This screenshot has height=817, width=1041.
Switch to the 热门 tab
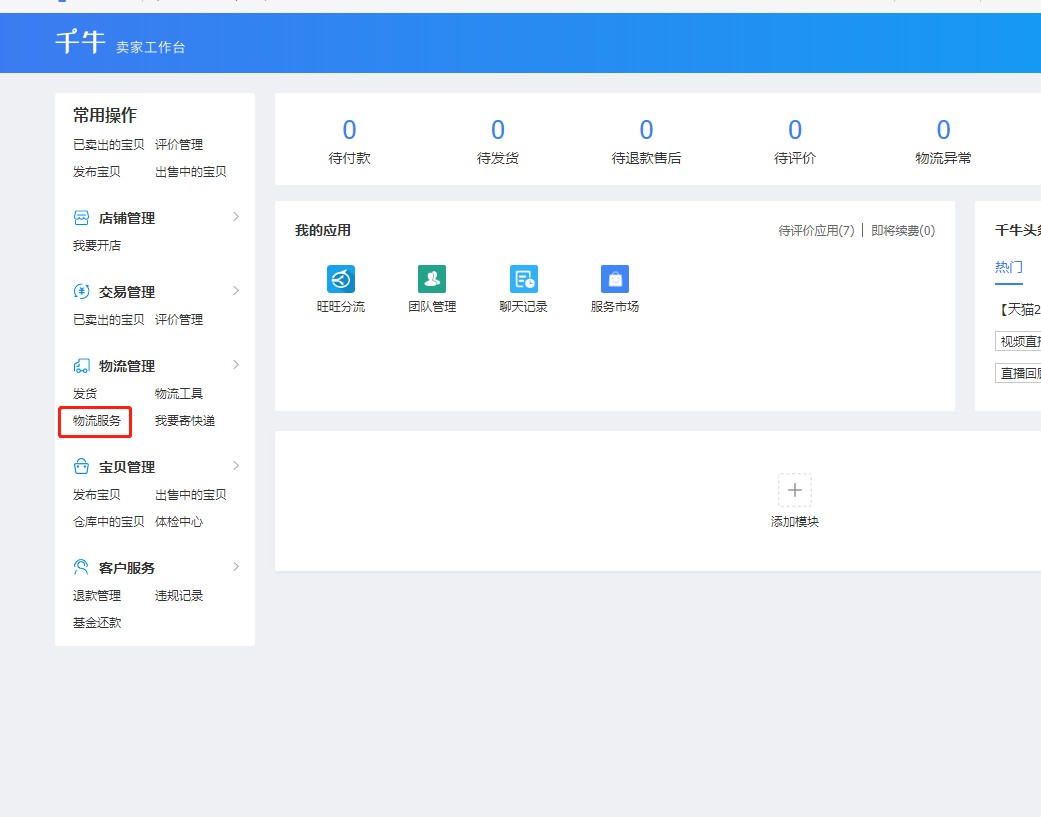(1008, 267)
